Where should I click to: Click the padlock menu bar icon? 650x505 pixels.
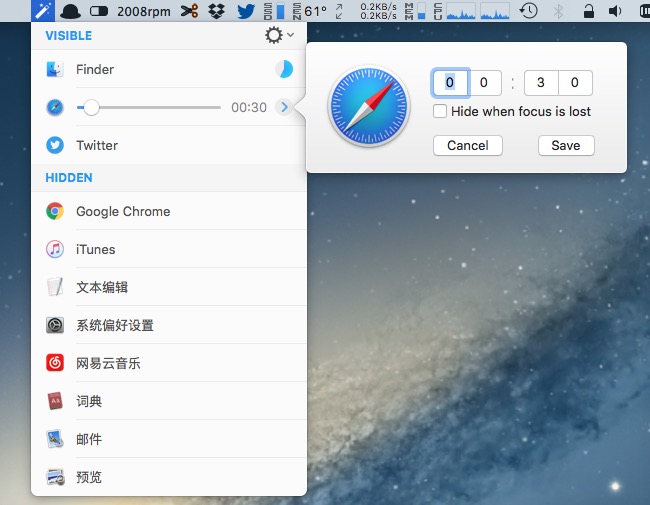[x=589, y=11]
